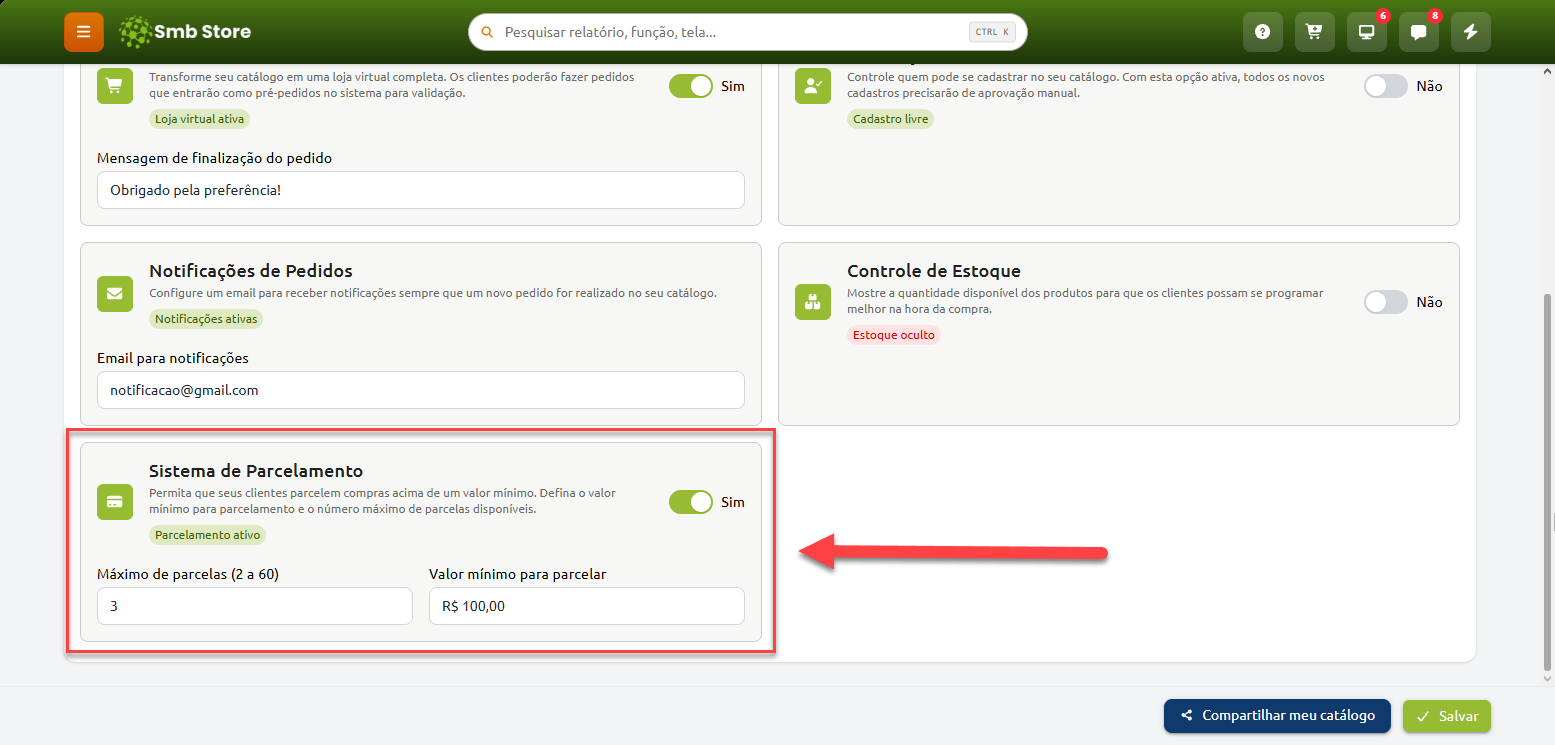Enable the manual registration approval toggle

coord(1386,86)
